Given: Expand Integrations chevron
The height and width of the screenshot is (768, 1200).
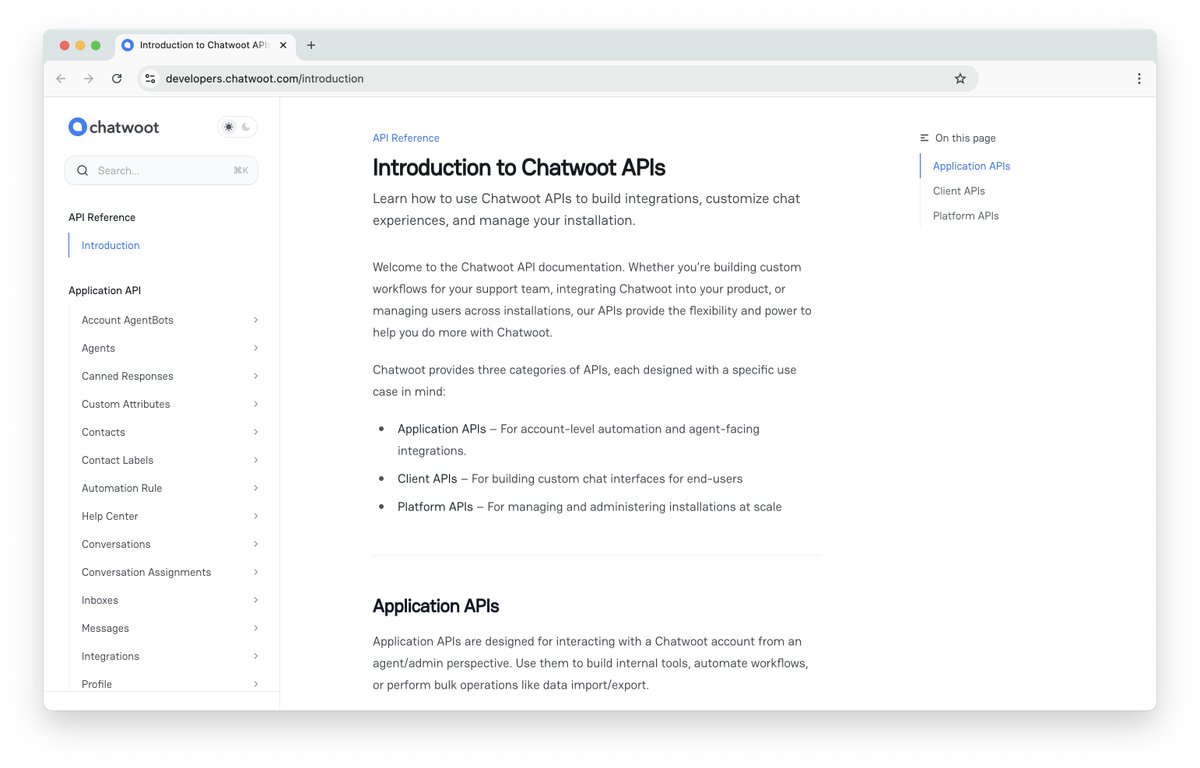Looking at the screenshot, I should [256, 656].
